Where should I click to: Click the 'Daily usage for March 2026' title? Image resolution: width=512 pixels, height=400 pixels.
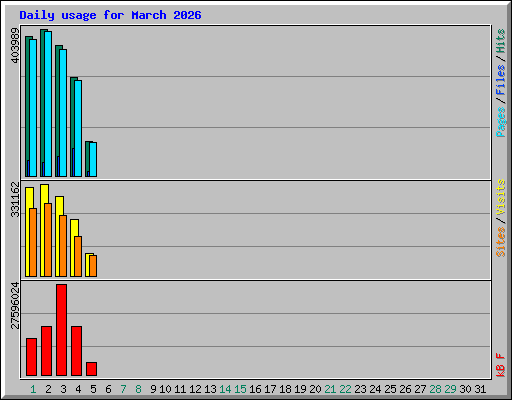coord(110,15)
